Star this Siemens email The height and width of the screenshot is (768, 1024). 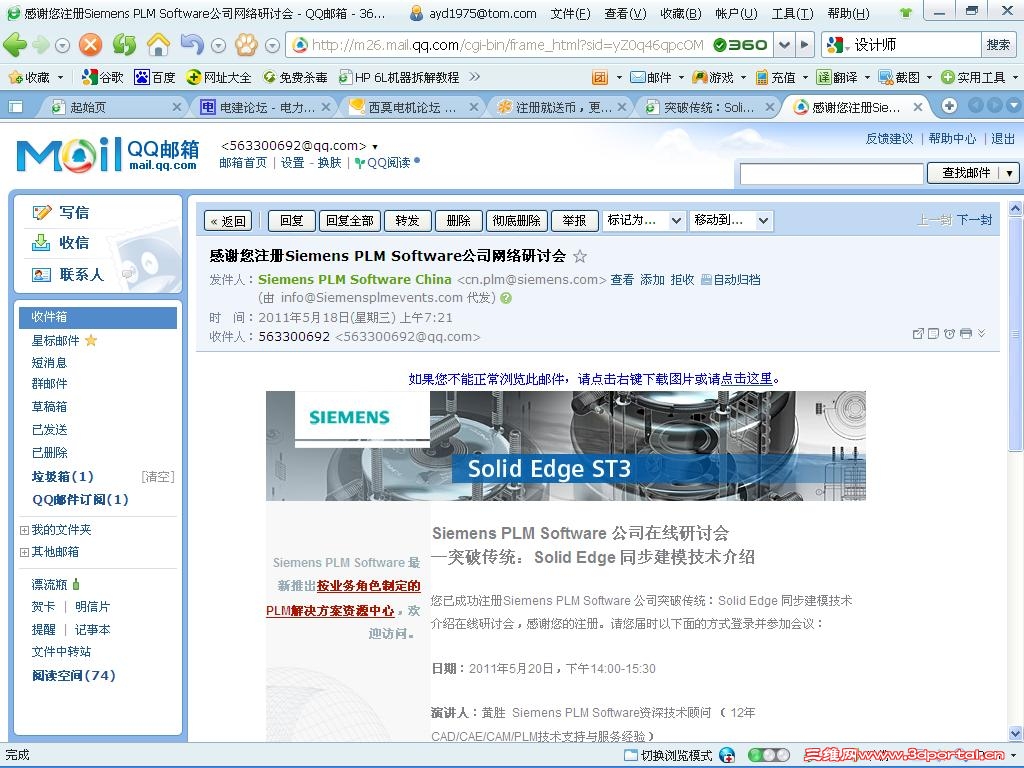pos(580,257)
